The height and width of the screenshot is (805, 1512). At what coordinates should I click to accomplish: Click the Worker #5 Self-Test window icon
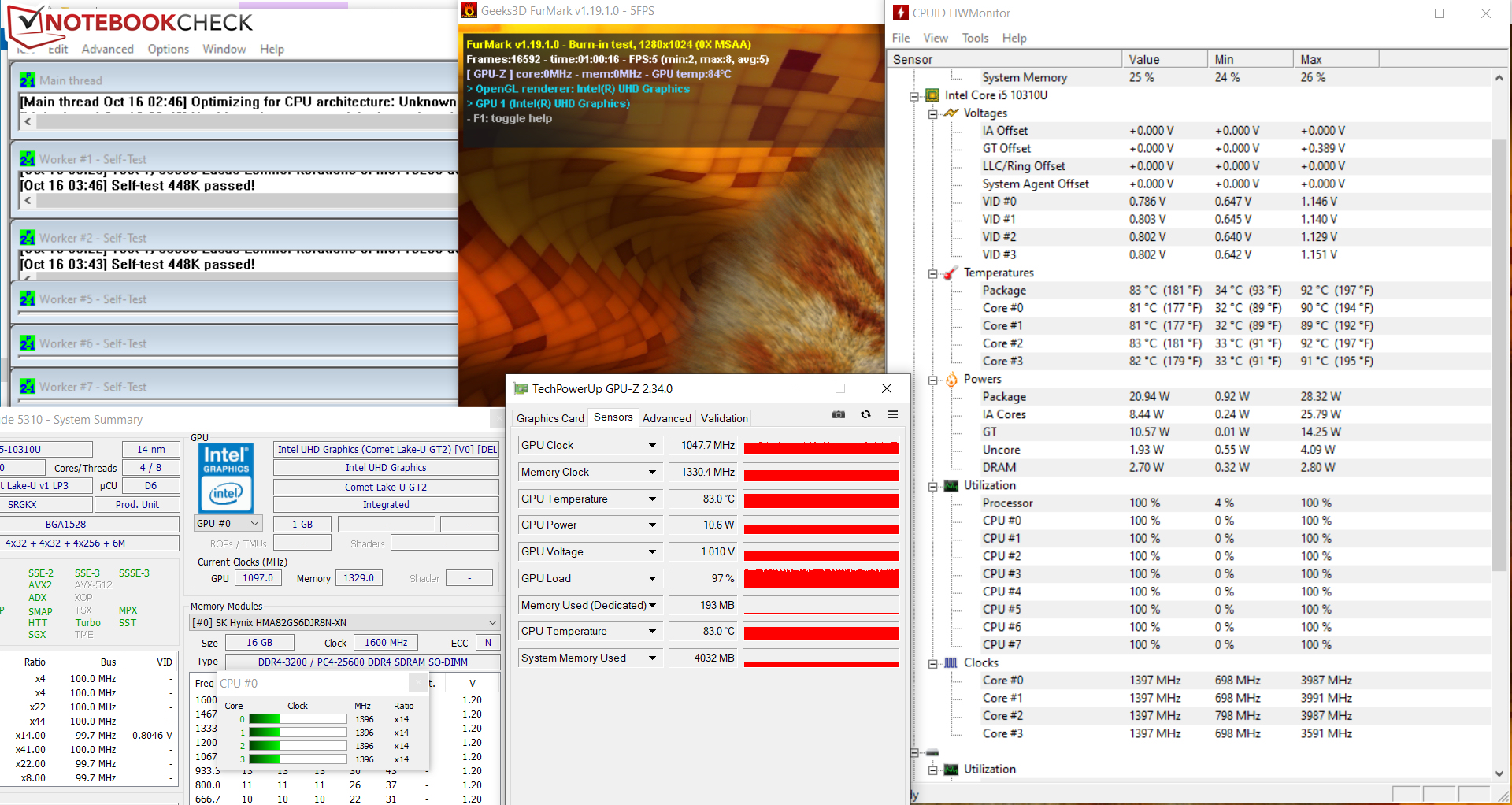coord(28,299)
